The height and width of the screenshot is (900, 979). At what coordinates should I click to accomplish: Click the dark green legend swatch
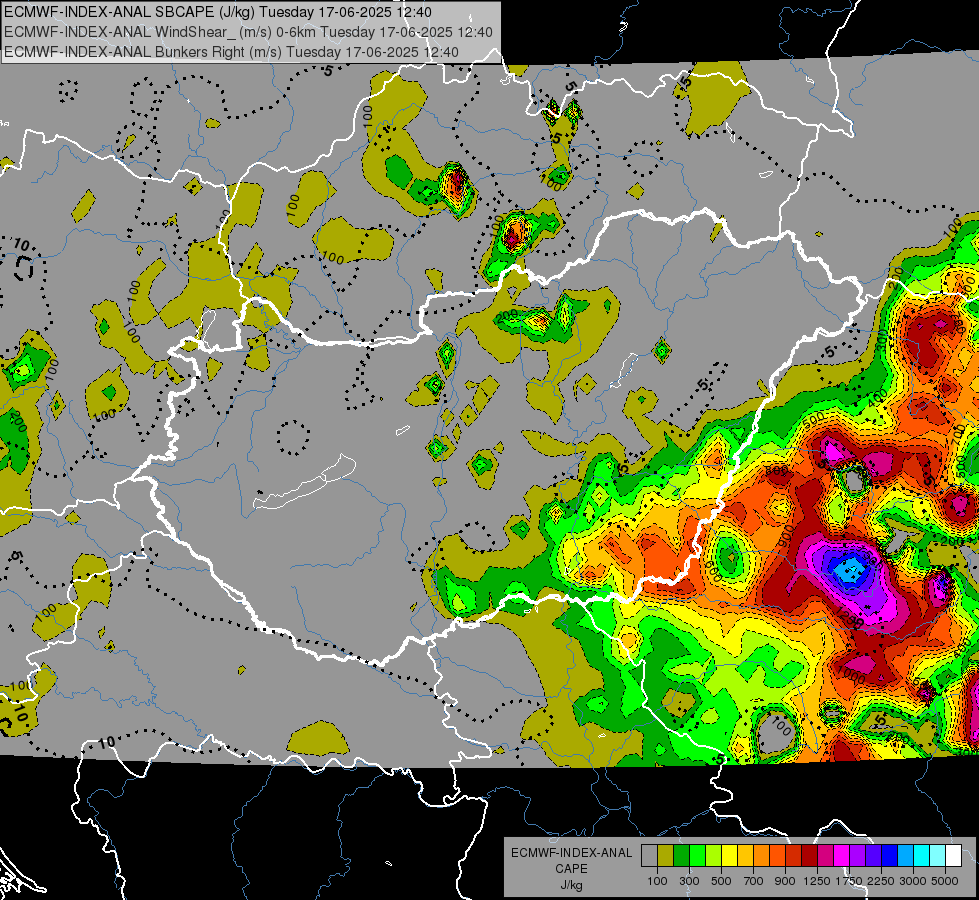(681, 856)
